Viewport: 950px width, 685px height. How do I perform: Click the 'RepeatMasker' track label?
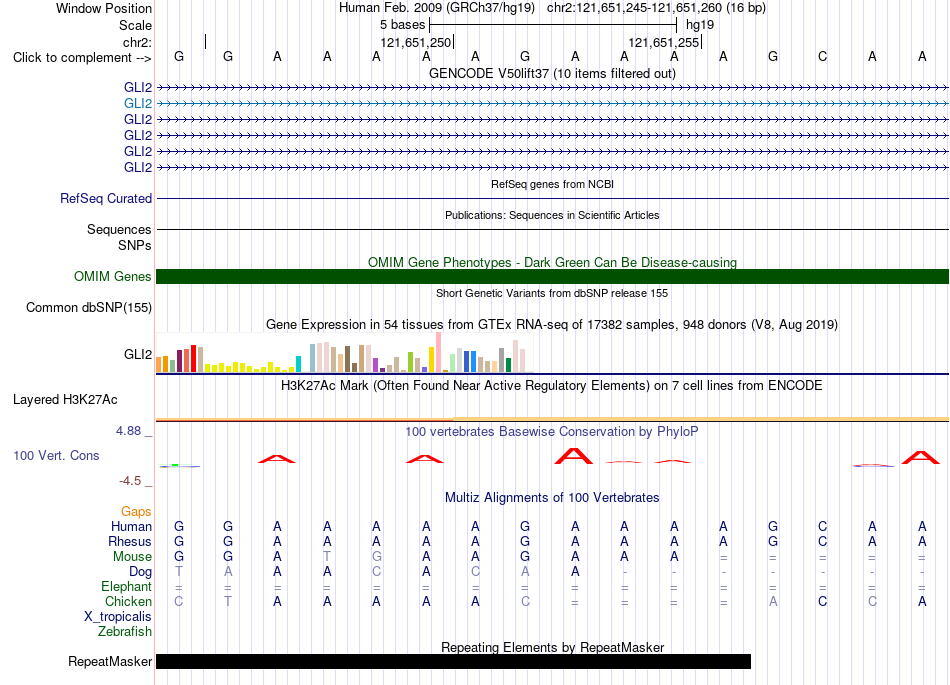110,661
